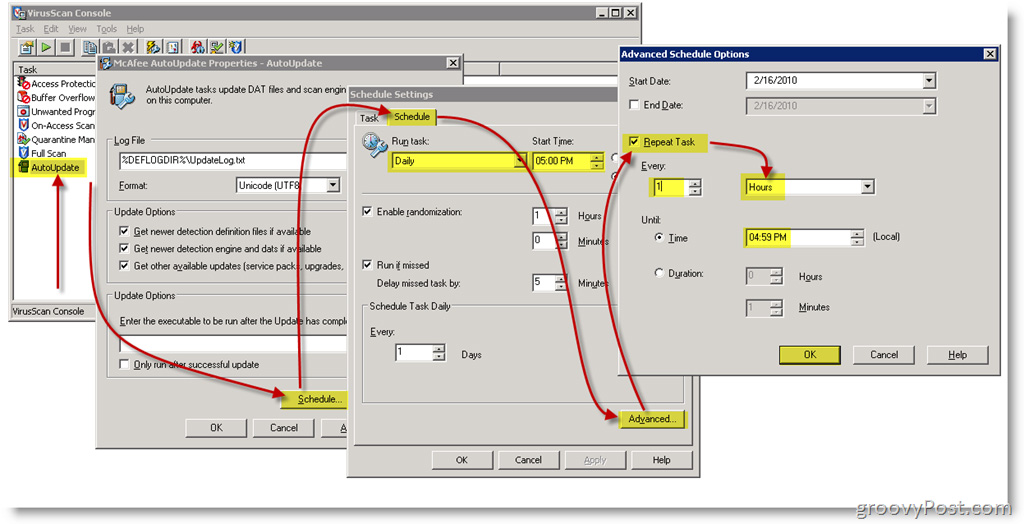Toggle Get other available updates checkbox
The height and width of the screenshot is (524, 1024).
124,266
